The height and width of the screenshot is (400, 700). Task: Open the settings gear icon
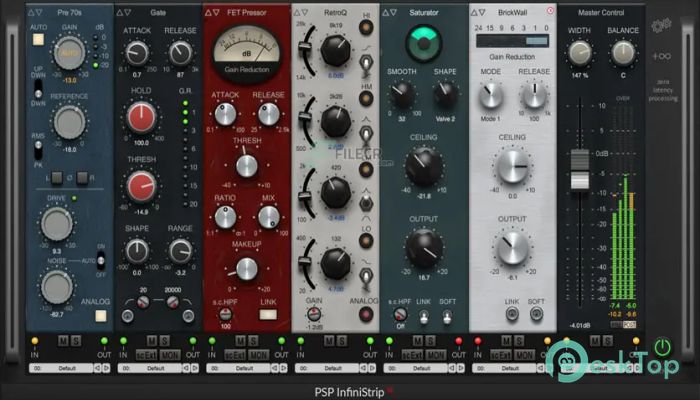coord(661,26)
